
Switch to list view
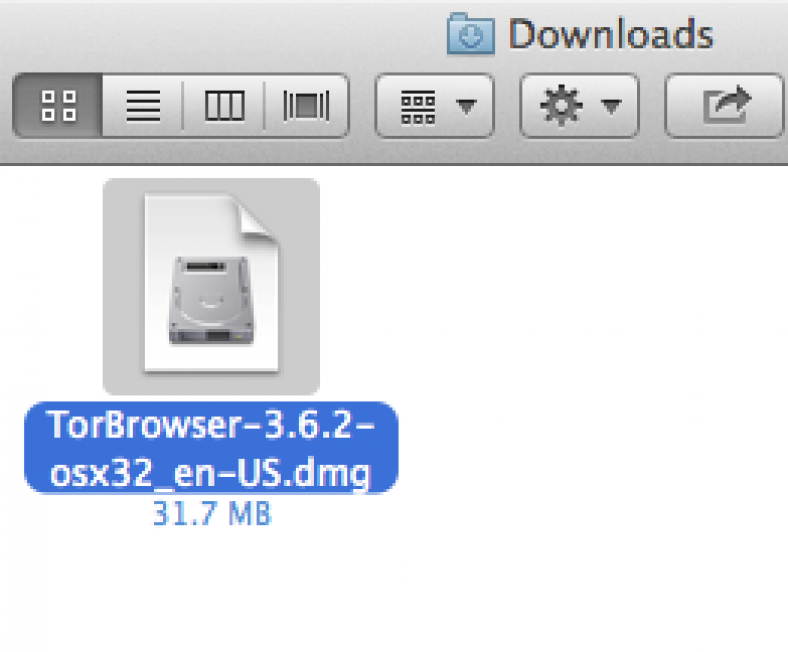(x=143, y=106)
